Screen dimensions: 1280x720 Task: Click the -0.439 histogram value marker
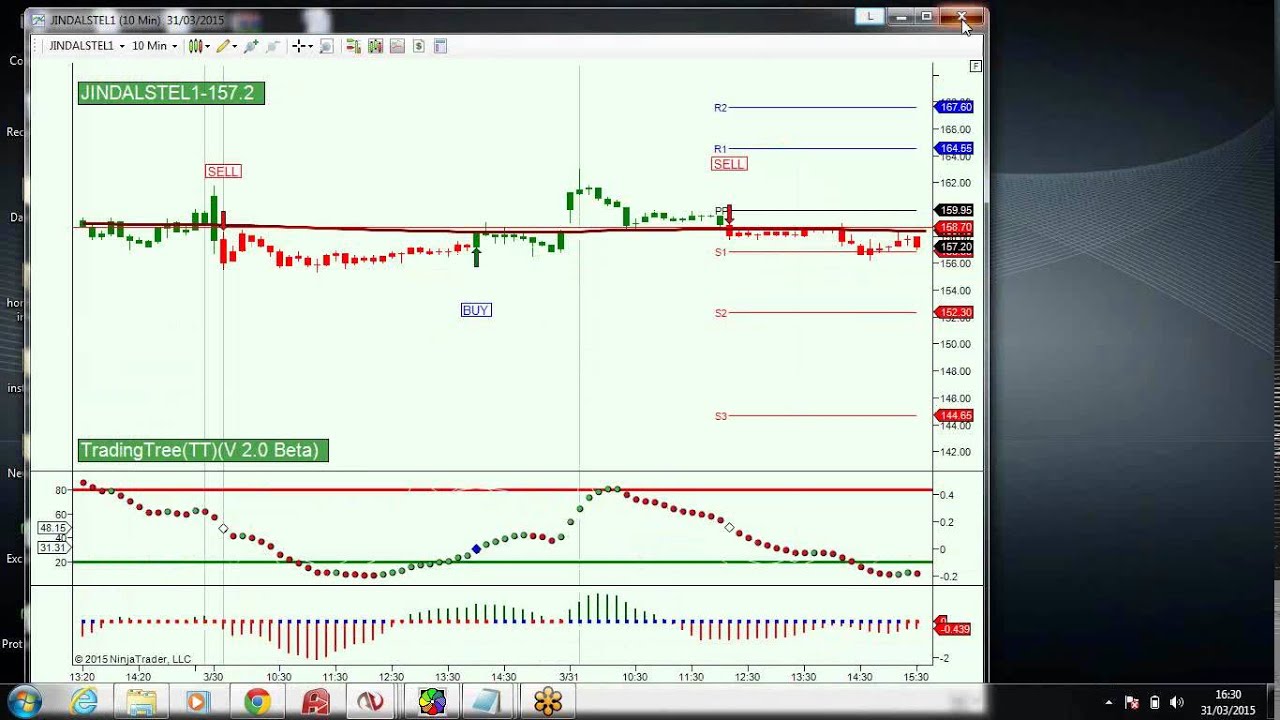(x=954, y=629)
